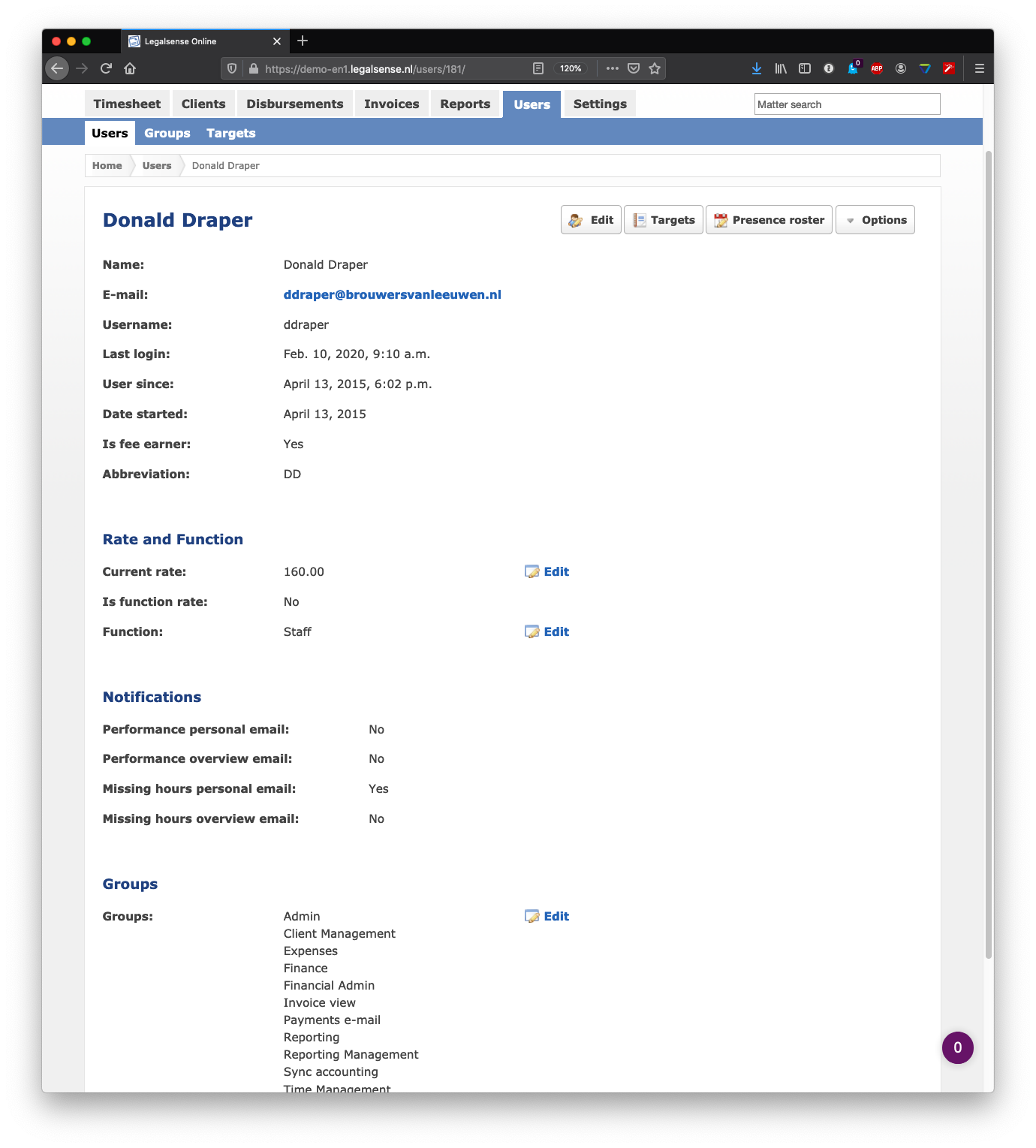Click the Firefox account profile icon

click(x=900, y=68)
